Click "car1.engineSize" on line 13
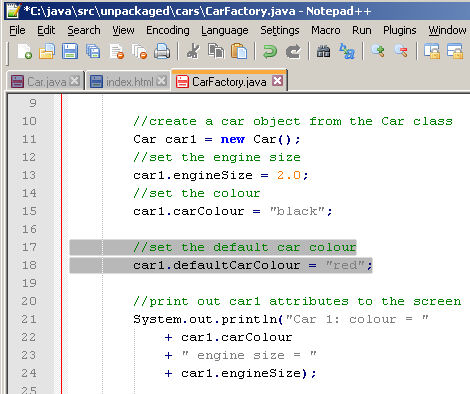The image size is (470, 394). [x=193, y=175]
